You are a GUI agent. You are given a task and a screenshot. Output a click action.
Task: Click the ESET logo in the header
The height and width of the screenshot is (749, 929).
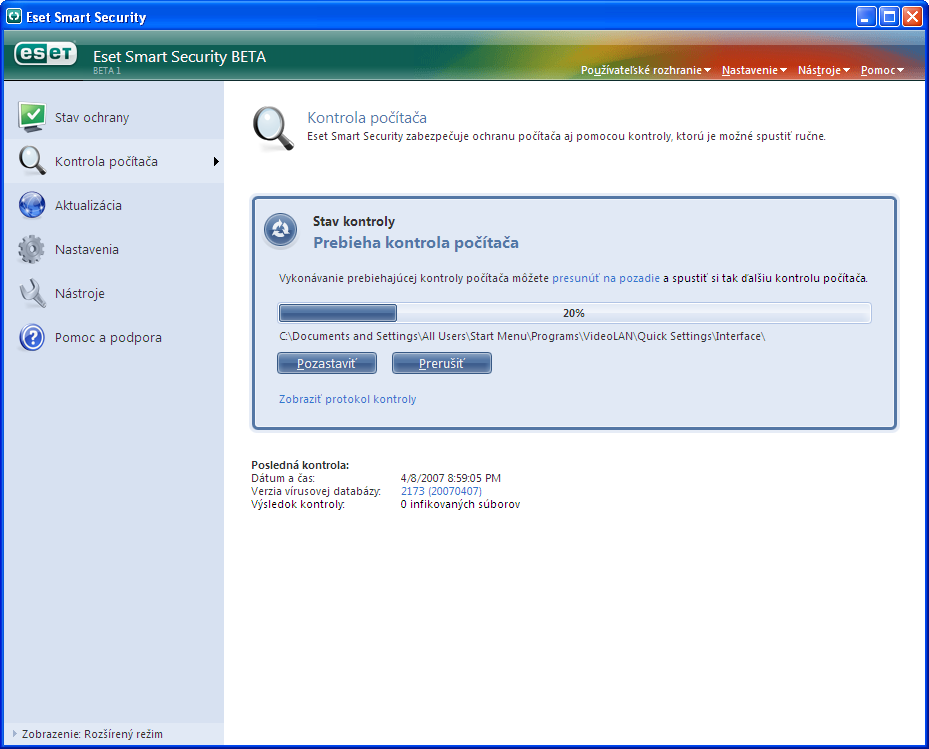(46, 55)
